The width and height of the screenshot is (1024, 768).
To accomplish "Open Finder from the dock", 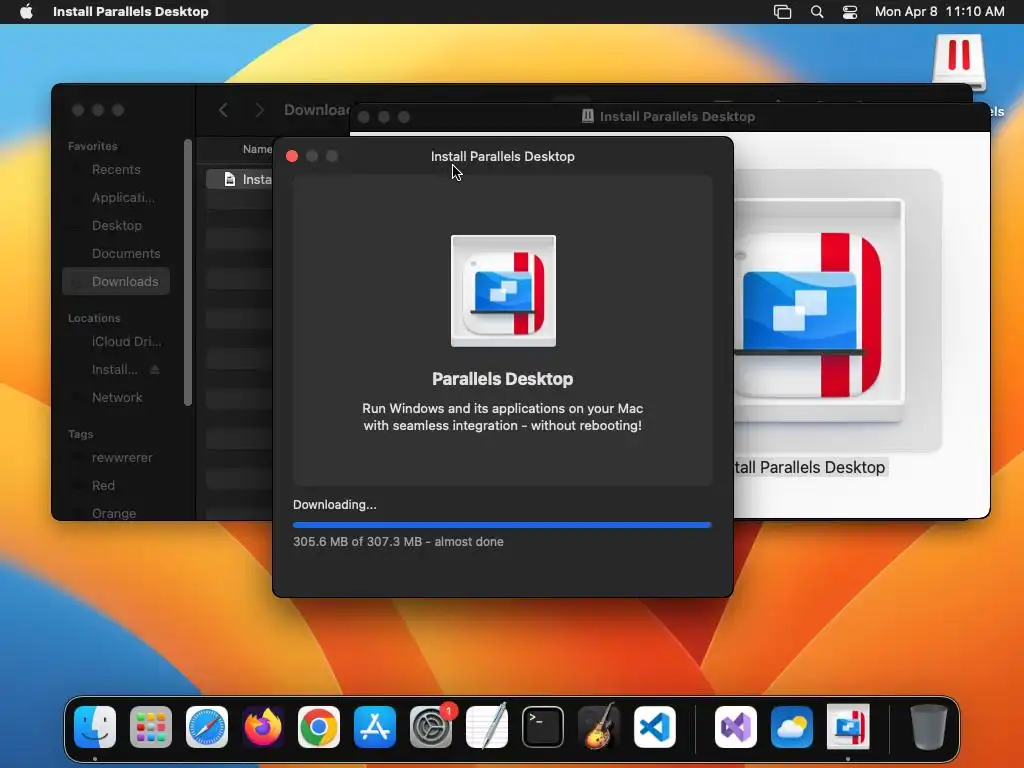I will coord(95,727).
